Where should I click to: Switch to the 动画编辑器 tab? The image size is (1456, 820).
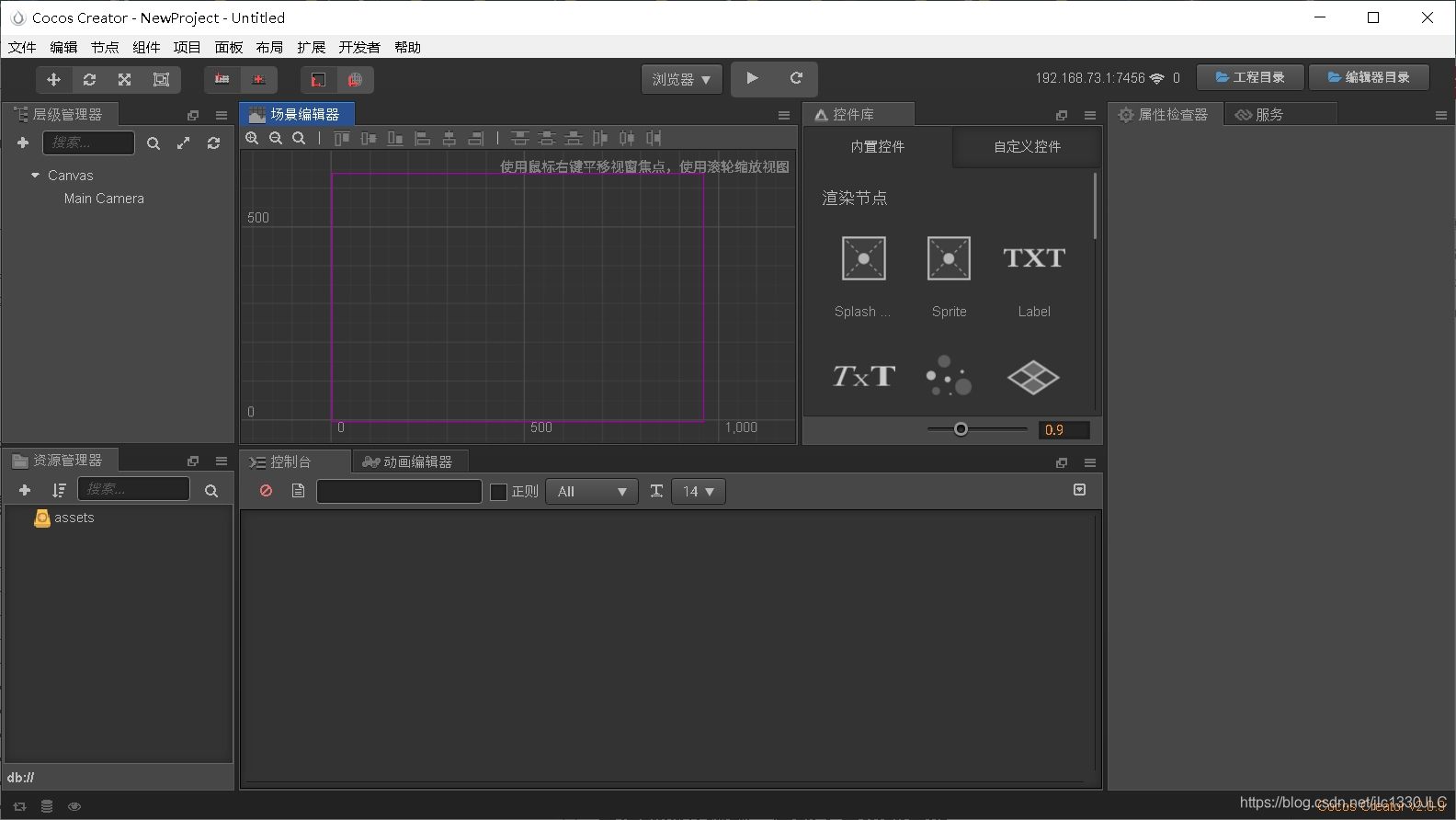pyautogui.click(x=408, y=461)
